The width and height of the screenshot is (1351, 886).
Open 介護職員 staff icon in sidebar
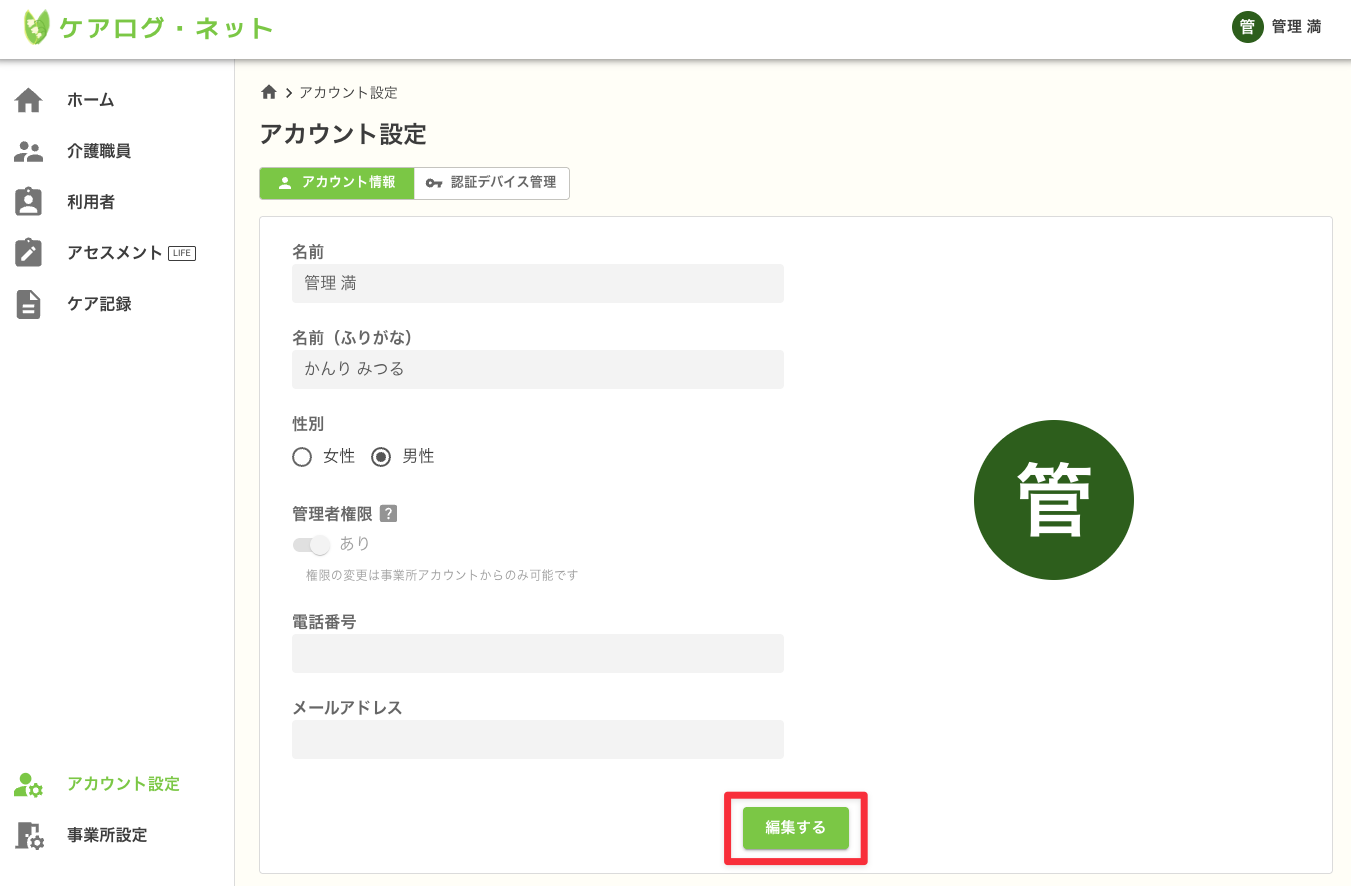point(29,151)
